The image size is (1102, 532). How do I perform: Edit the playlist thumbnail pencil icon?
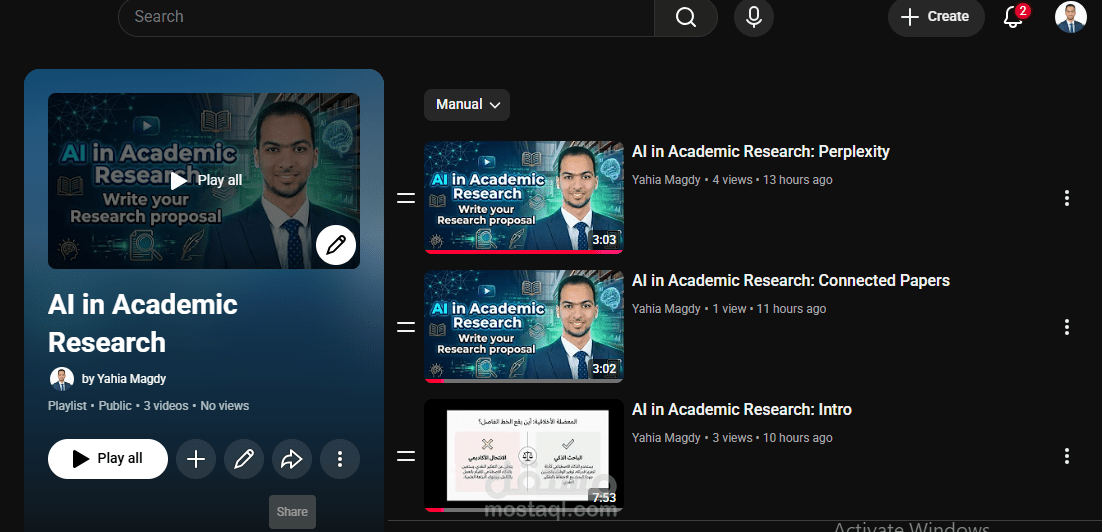(x=336, y=245)
